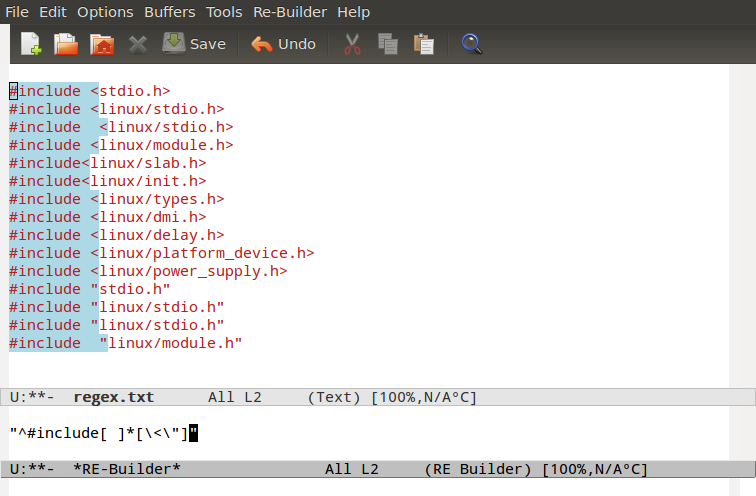Image resolution: width=756 pixels, height=496 pixels.
Task: Open the Buffers menu
Action: tap(170, 12)
